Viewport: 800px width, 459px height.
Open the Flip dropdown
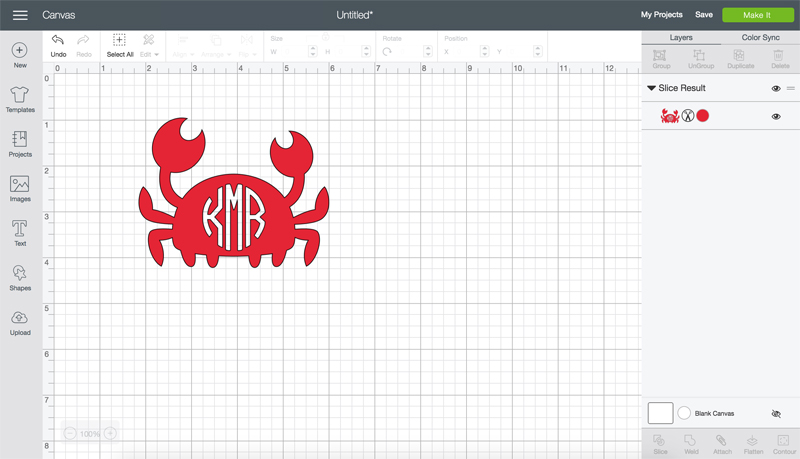(x=247, y=46)
